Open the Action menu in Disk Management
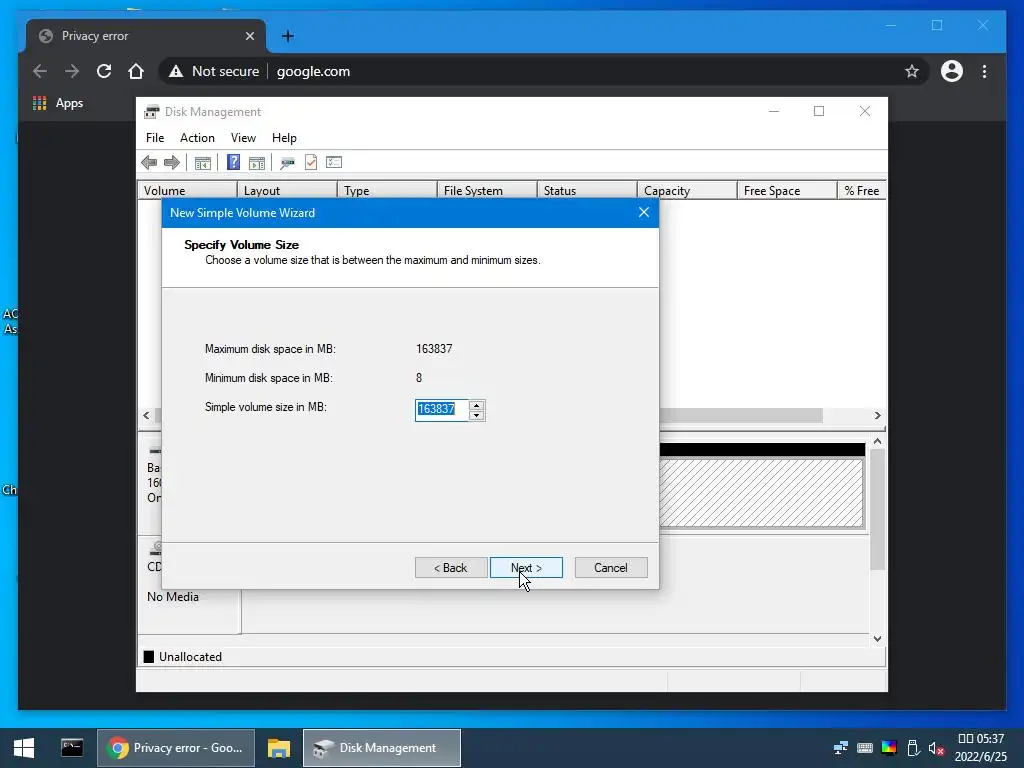The width and height of the screenshot is (1024, 768). [197, 138]
